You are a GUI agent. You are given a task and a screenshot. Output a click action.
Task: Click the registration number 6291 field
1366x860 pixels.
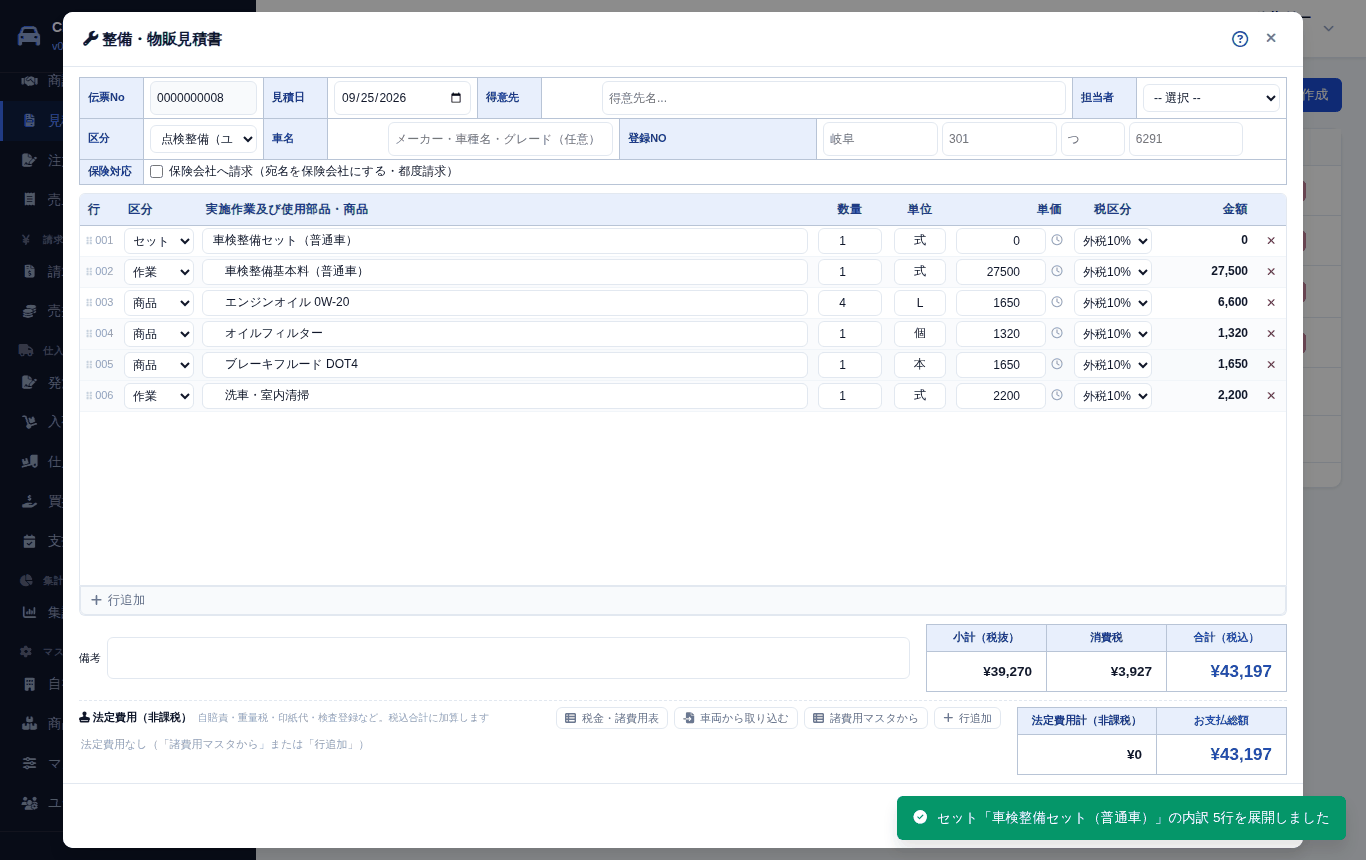[1186, 139]
